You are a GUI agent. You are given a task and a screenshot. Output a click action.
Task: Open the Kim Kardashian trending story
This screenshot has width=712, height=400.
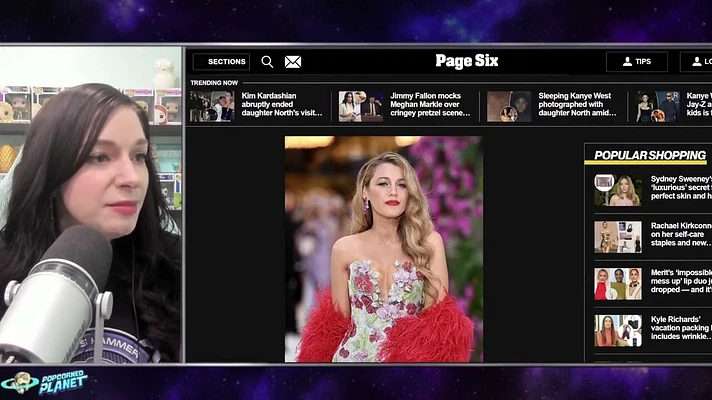tap(282, 104)
